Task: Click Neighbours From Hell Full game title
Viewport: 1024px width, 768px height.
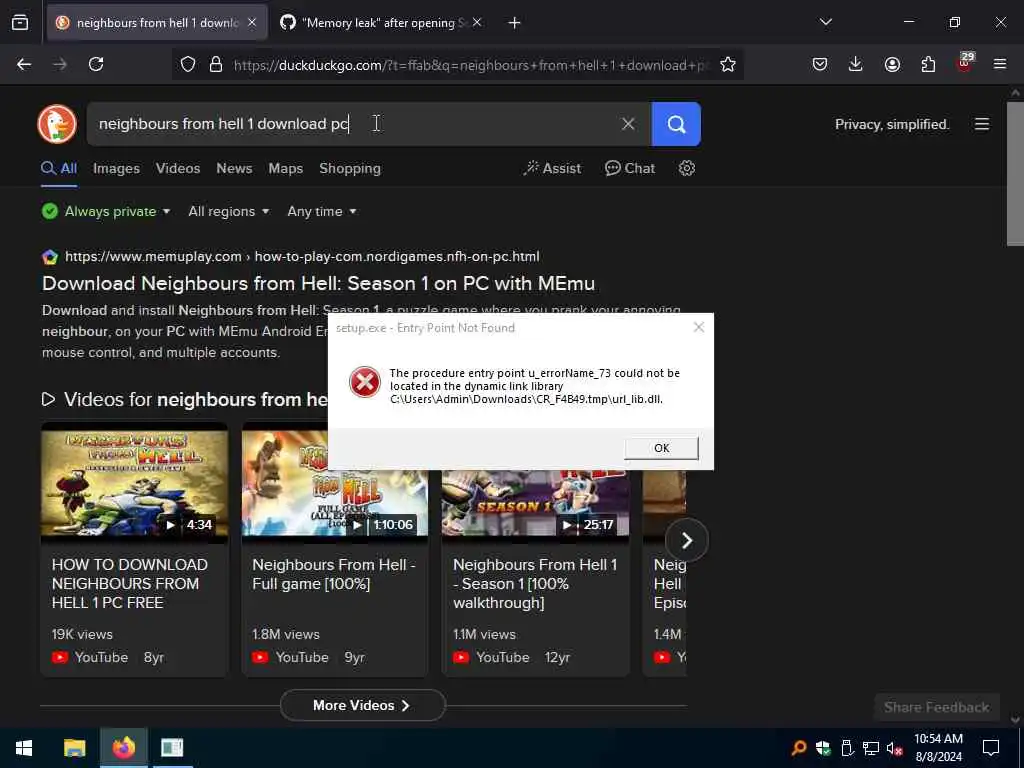Action: click(x=334, y=574)
